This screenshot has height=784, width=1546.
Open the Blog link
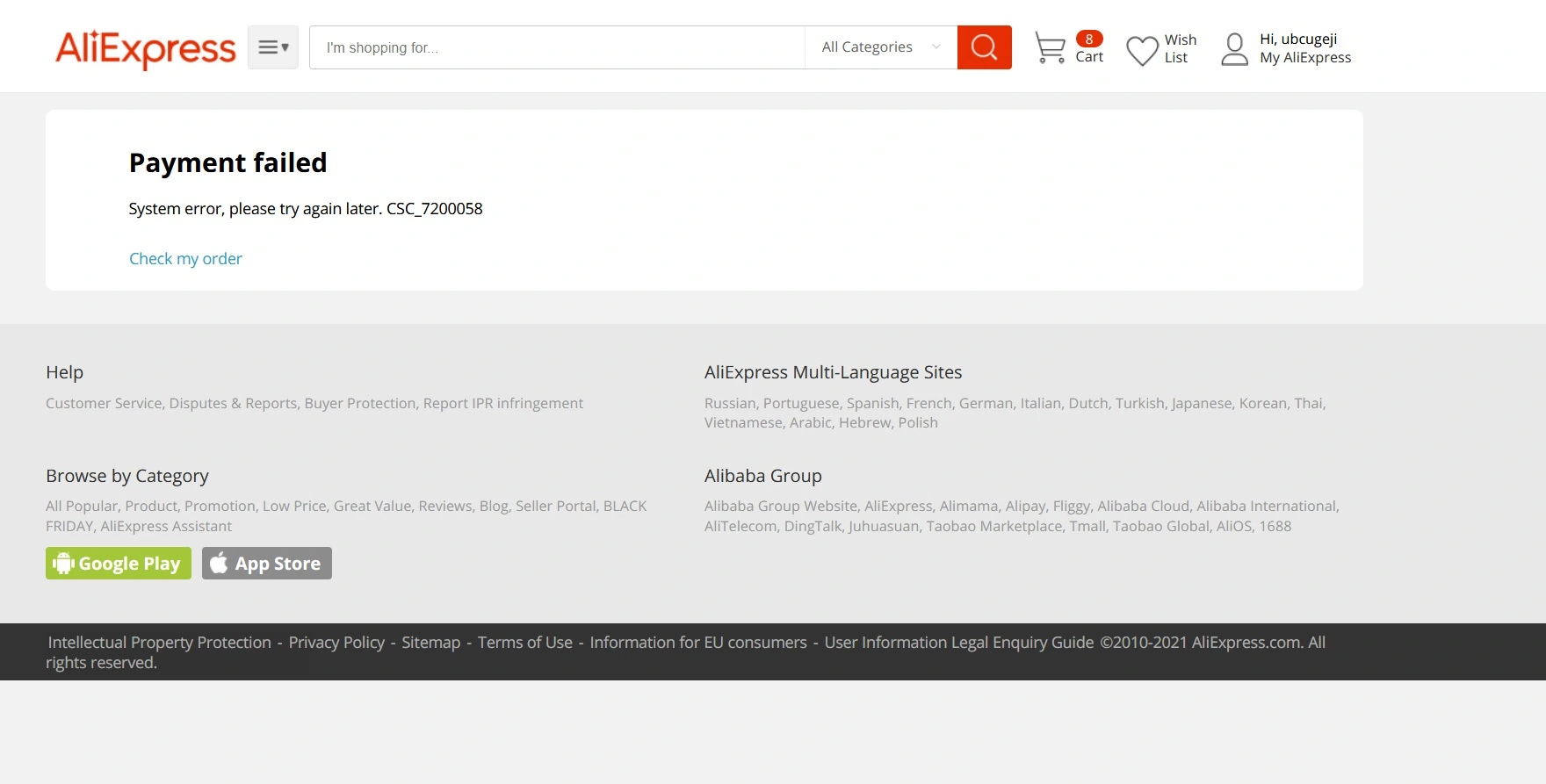coord(494,506)
